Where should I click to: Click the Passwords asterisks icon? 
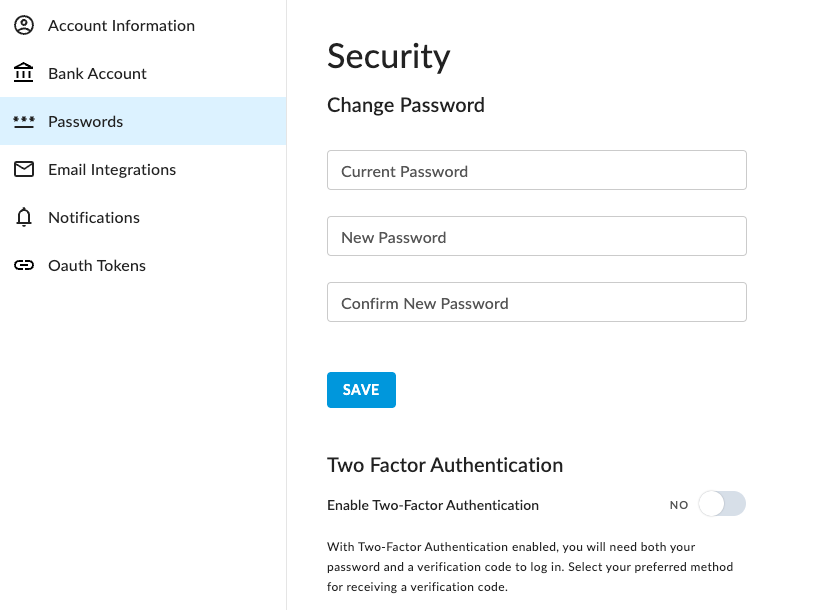(x=24, y=121)
